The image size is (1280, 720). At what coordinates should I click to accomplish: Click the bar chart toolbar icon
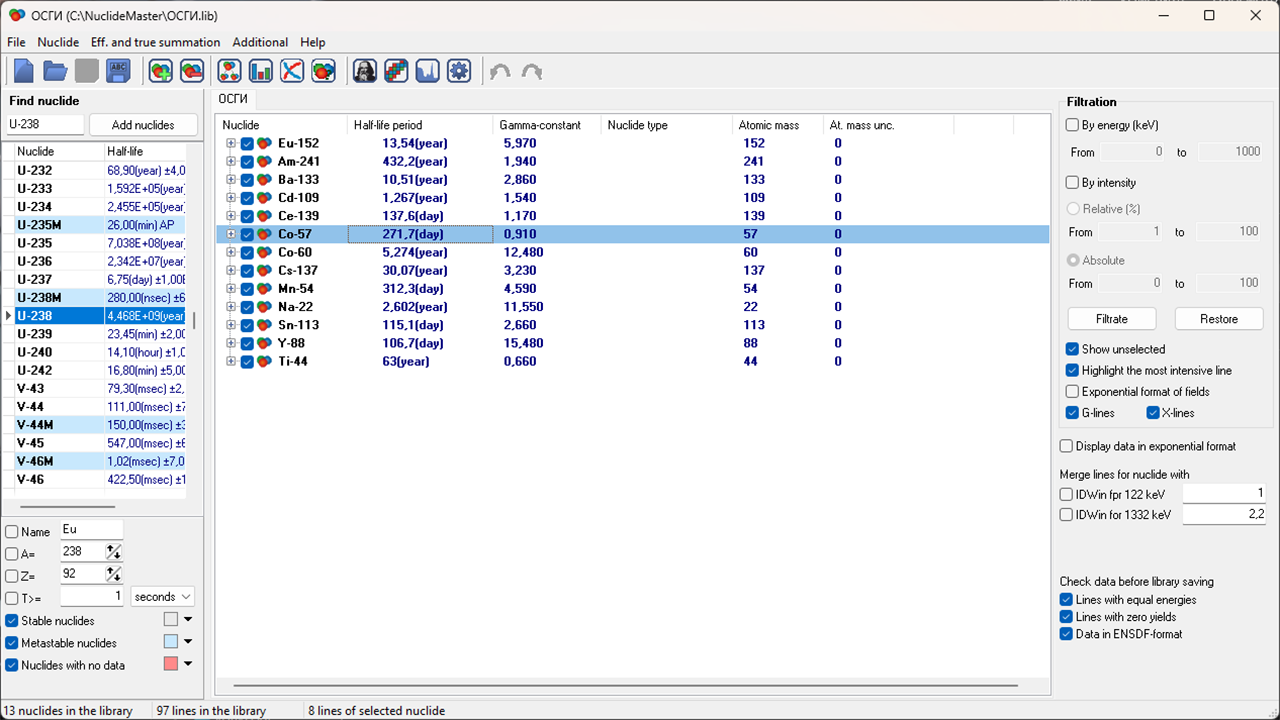pyautogui.click(x=261, y=71)
